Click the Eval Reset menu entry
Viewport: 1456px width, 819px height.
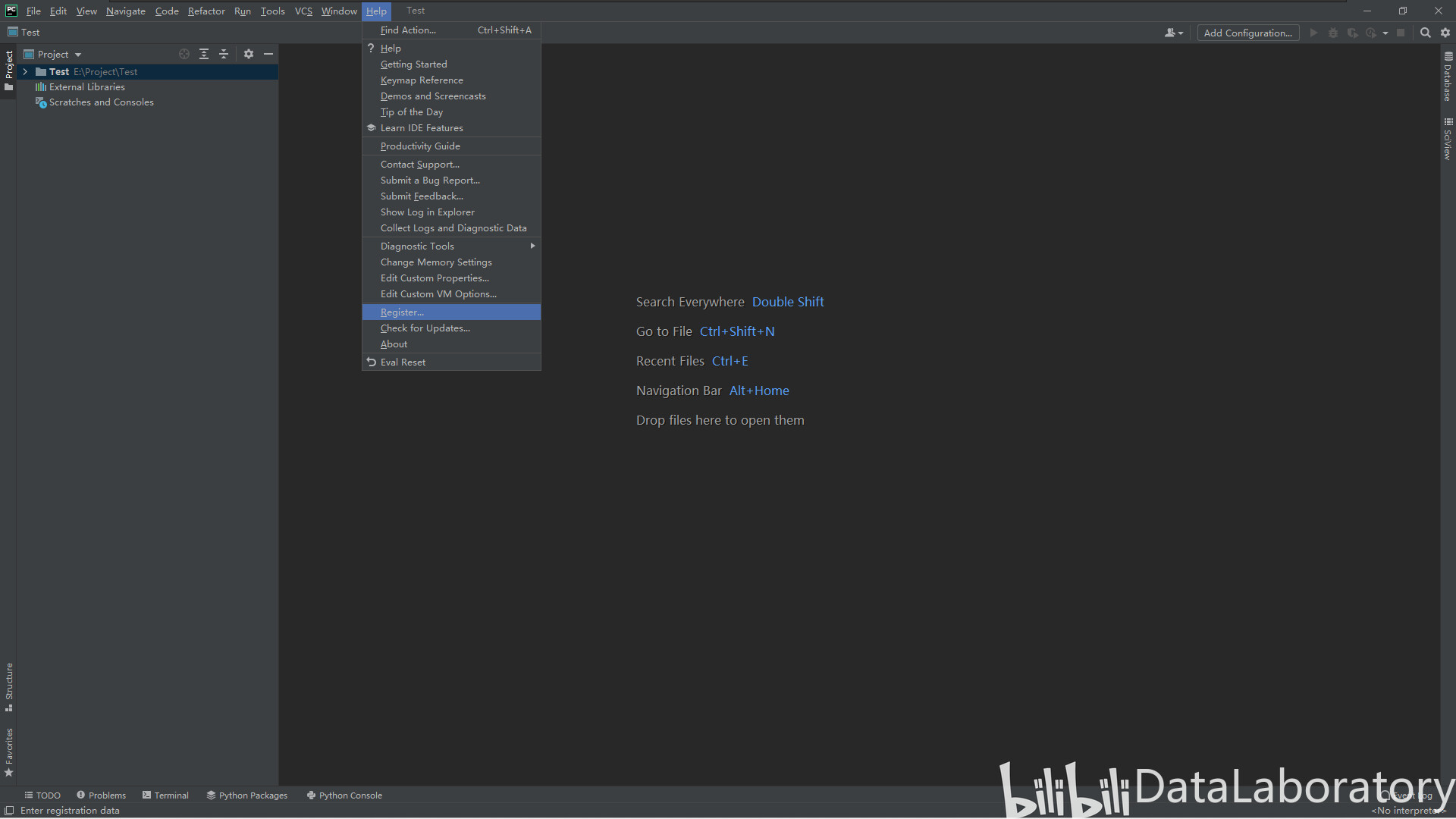[x=403, y=362]
